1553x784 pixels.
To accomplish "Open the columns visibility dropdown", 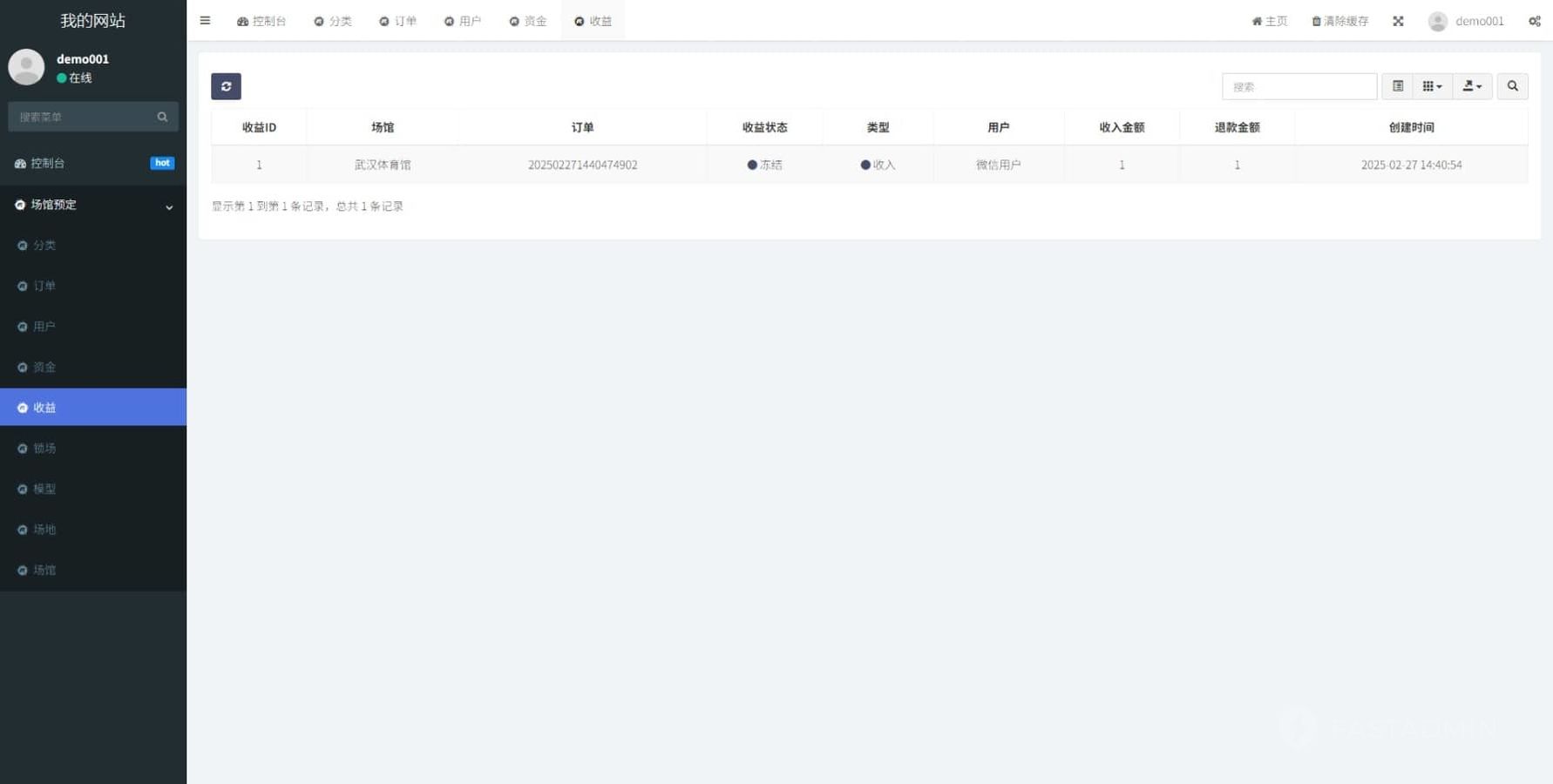I will [1432, 86].
